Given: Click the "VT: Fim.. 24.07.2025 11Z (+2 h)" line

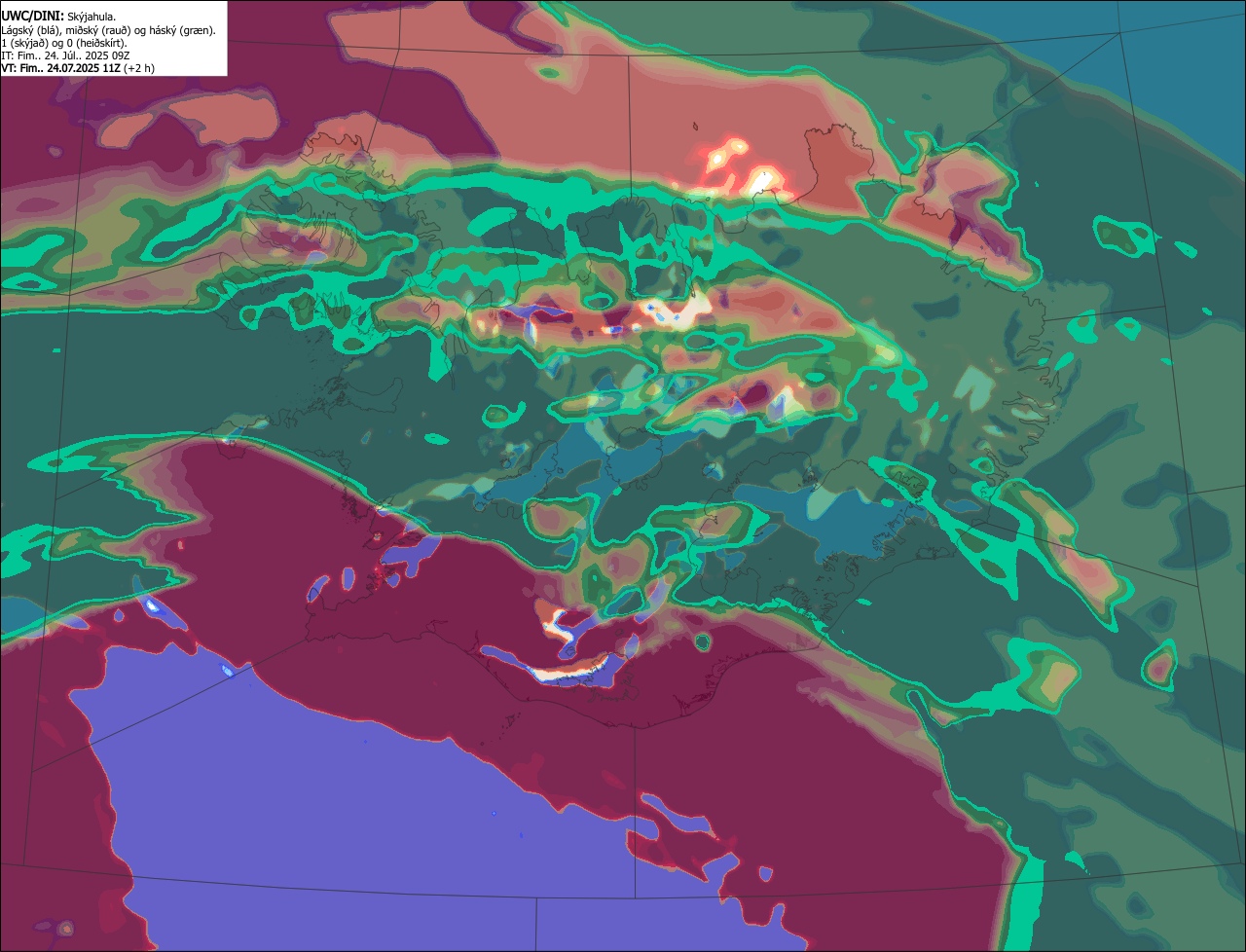Looking at the screenshot, I should pos(78,68).
